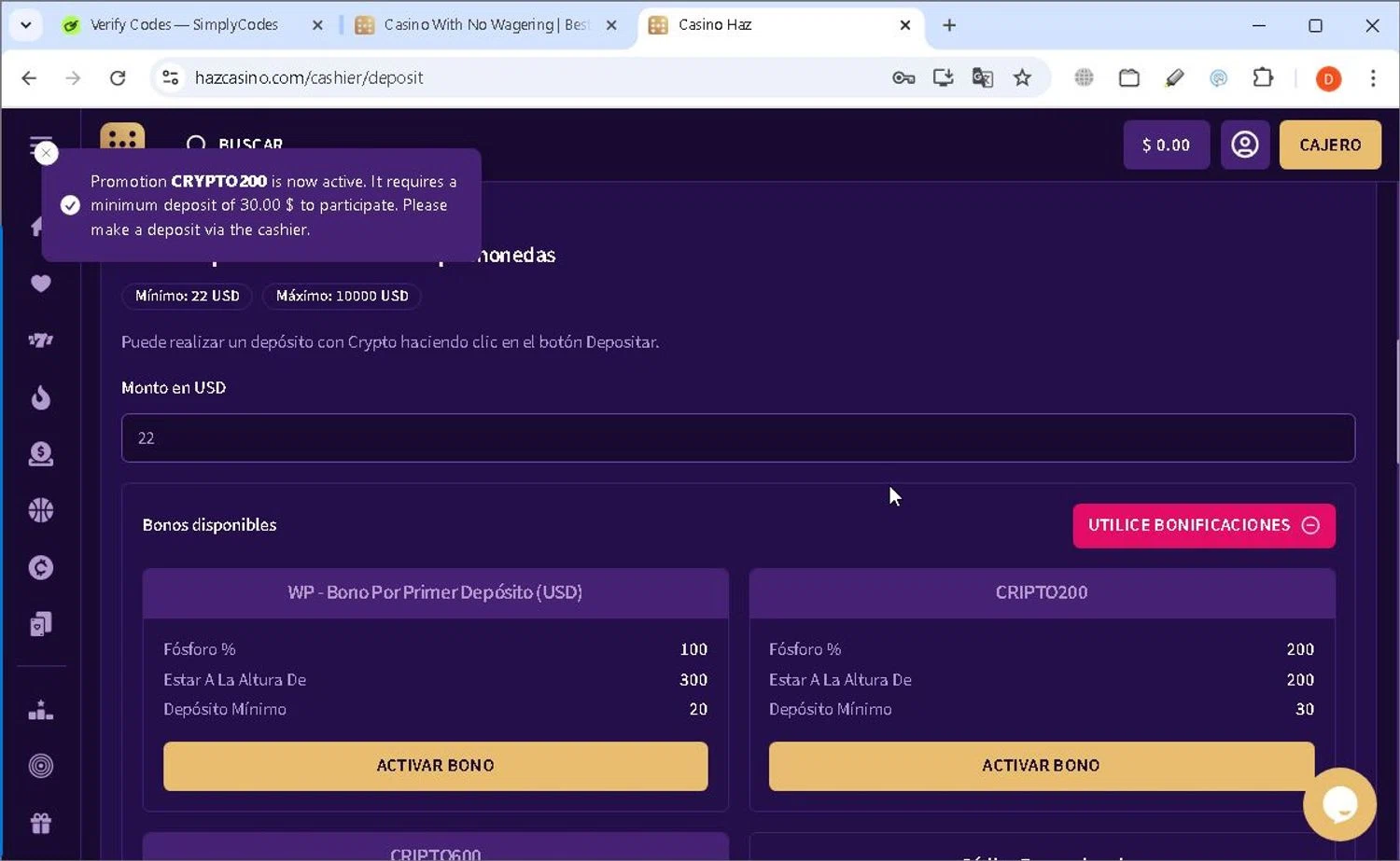Switch to the Verify Codes — SimplyCodes tab
Viewport: 1400px width, 861px height.
tap(184, 25)
